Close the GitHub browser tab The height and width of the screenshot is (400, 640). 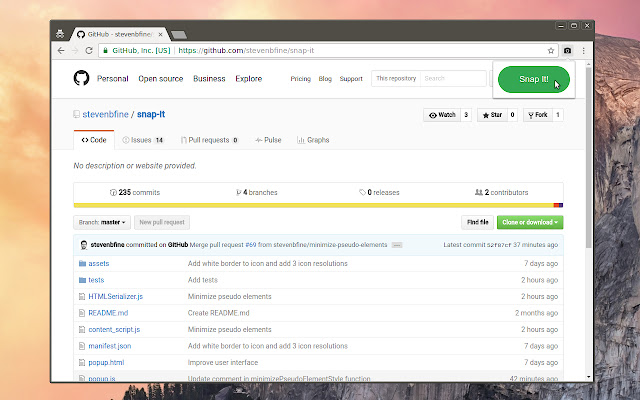point(160,34)
